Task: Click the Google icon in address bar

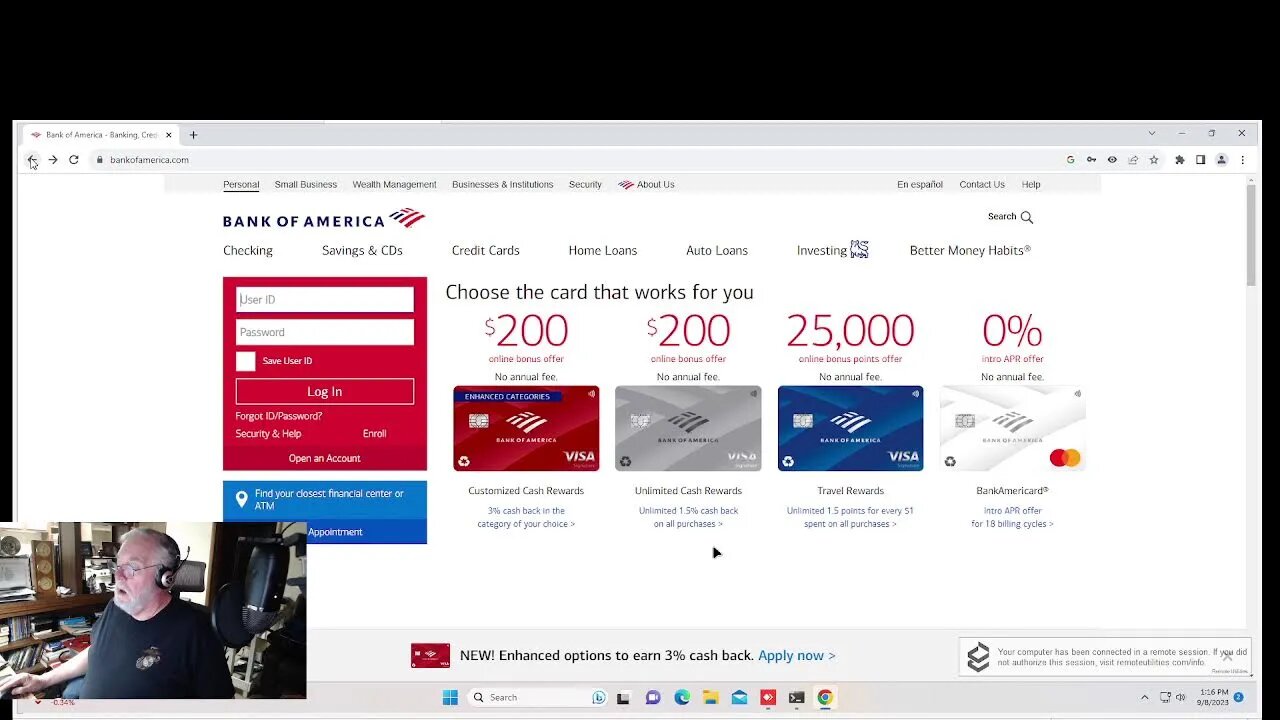Action: [1070, 160]
